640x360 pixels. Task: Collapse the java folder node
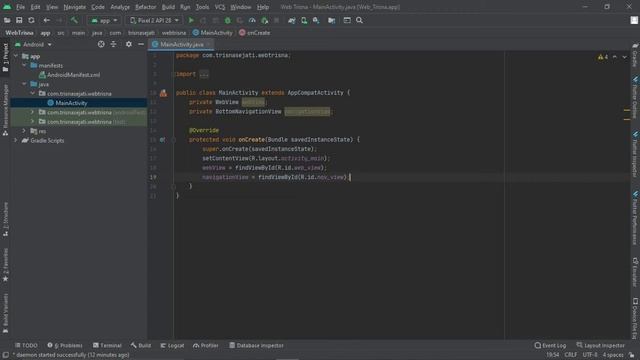pyautogui.click(x=24, y=84)
